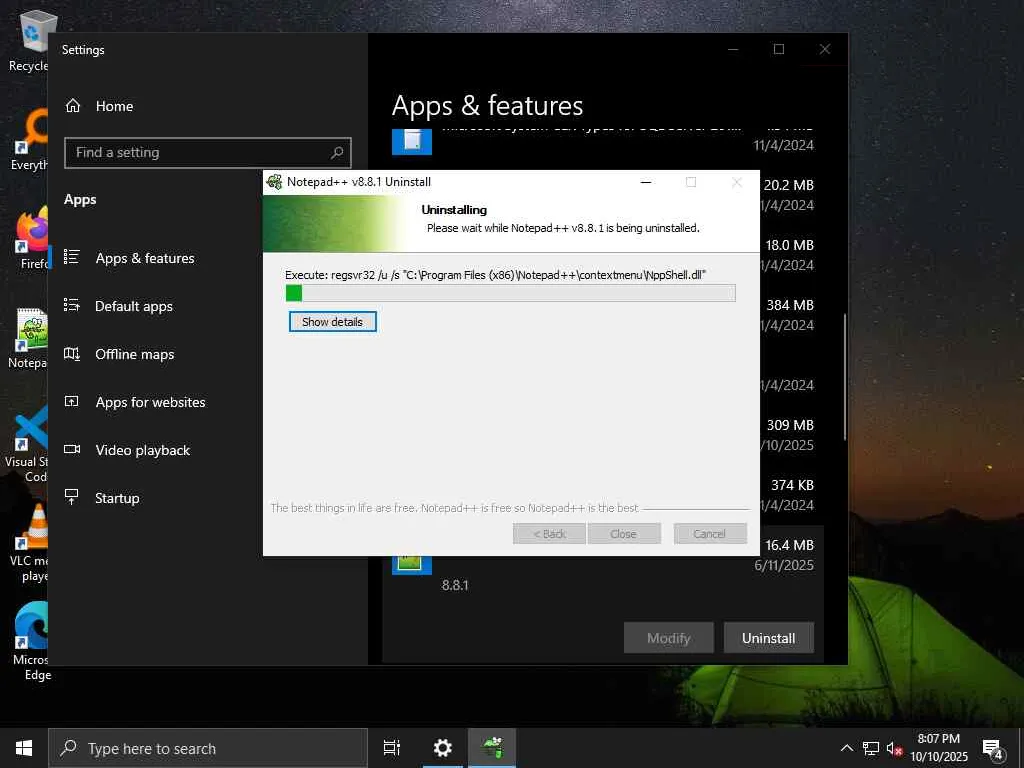This screenshot has height=768, width=1024.
Task: Click the Settings gear taskbar icon
Action: point(443,748)
